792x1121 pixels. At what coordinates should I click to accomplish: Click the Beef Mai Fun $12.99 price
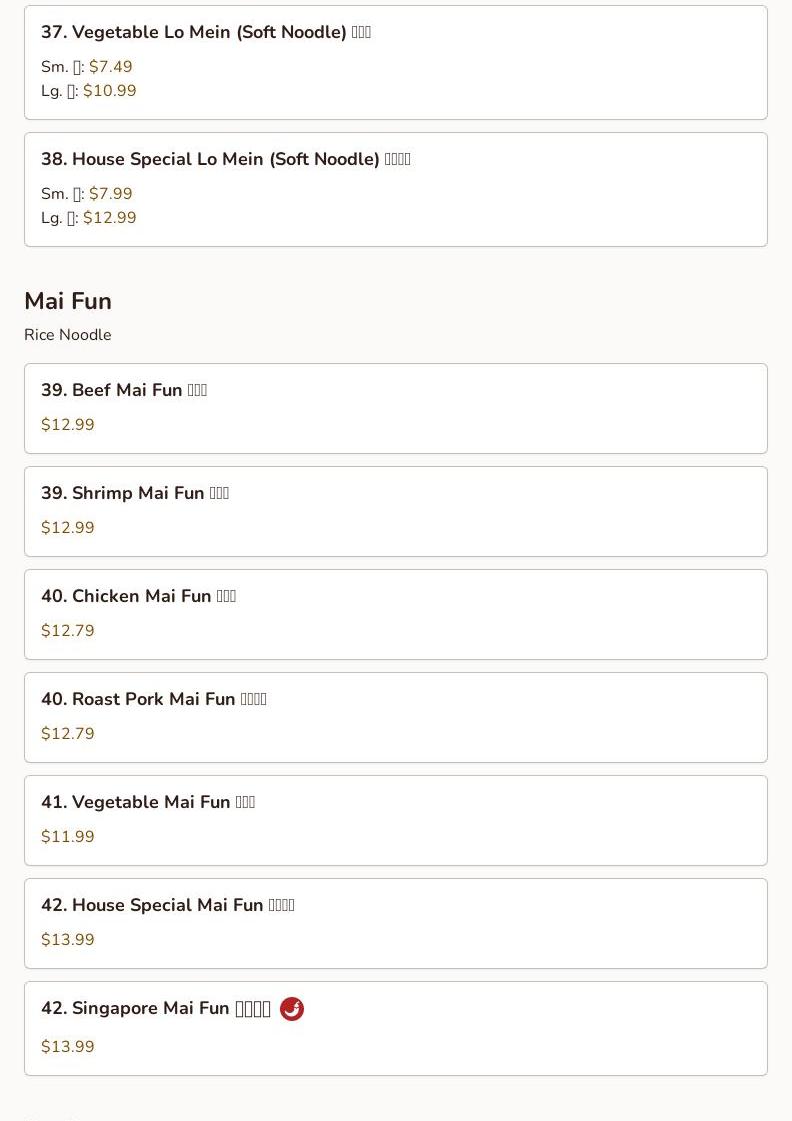click(68, 425)
